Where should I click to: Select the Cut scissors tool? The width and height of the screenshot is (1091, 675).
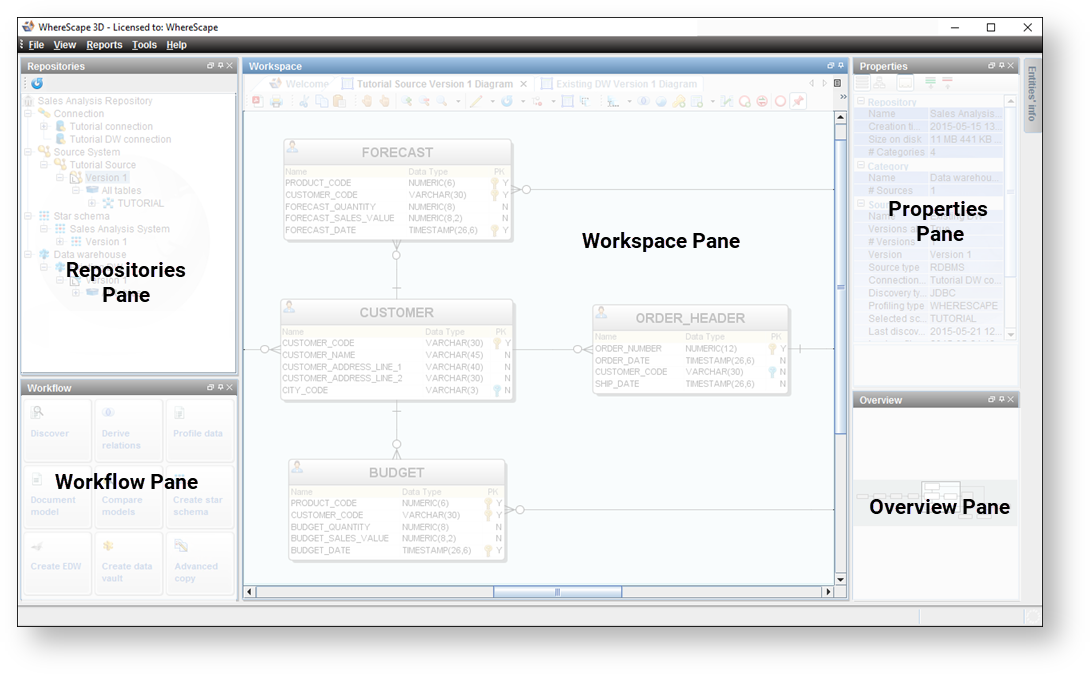tap(304, 102)
